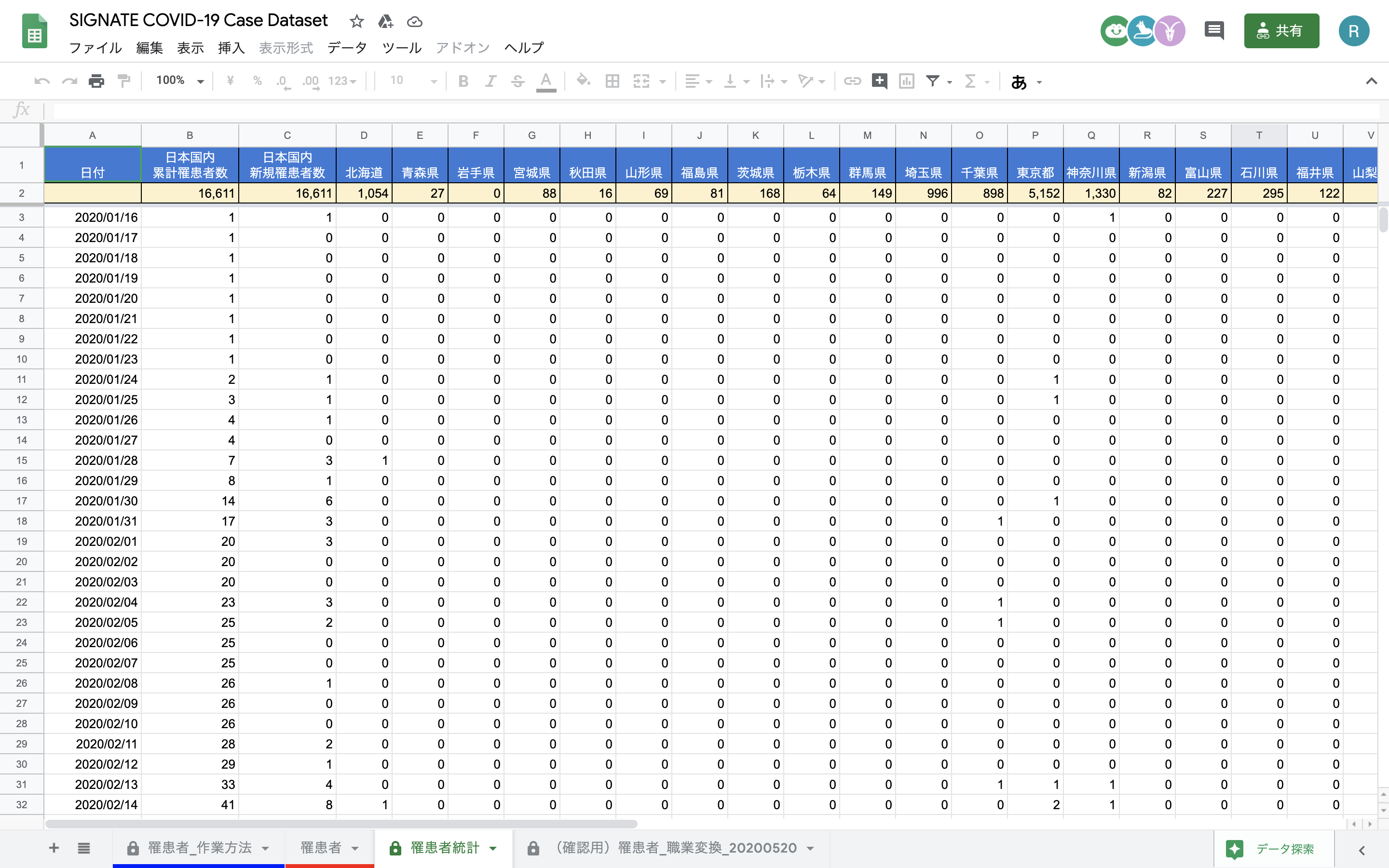Click the print icon in toolbar
Screen dimensions: 1389x868
(x=96, y=81)
